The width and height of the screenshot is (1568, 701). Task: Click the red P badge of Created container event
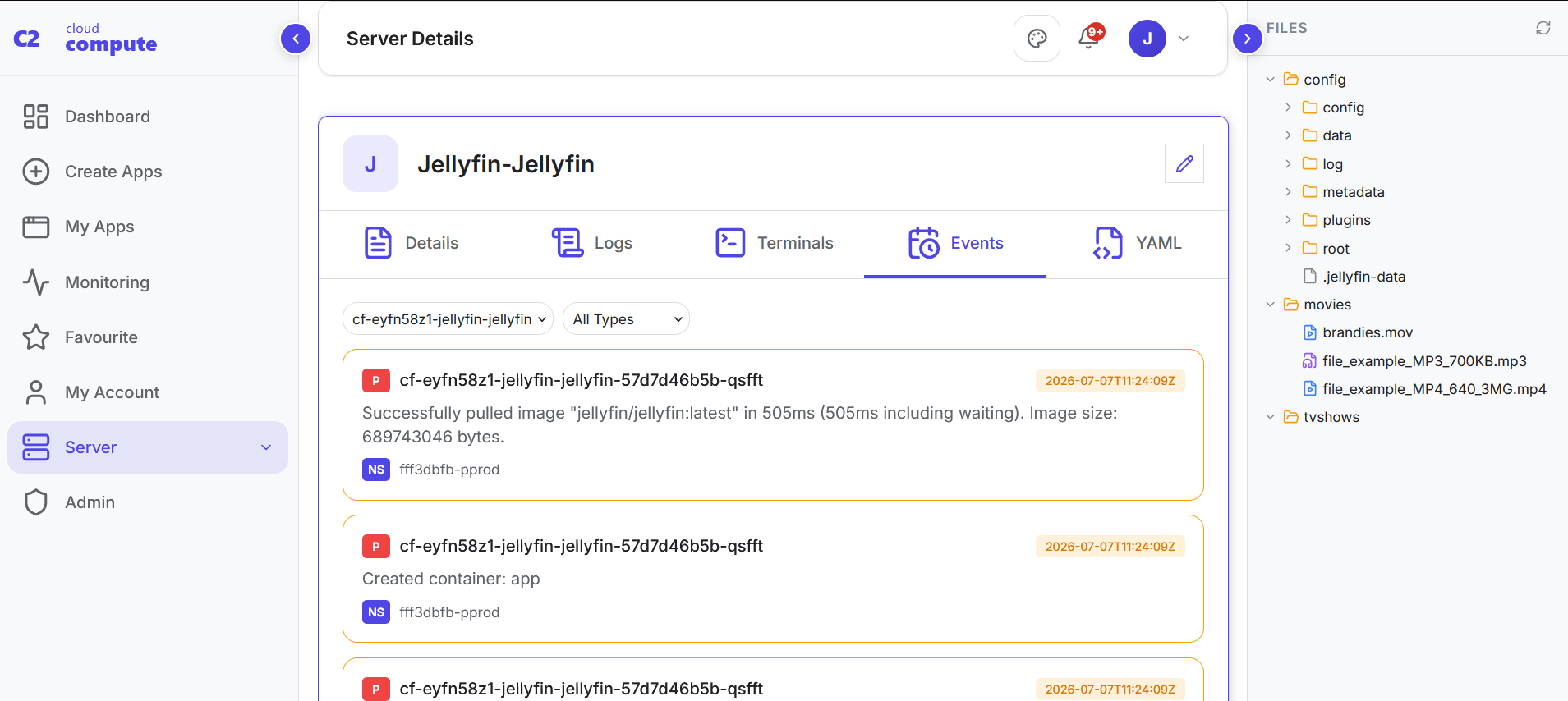(375, 546)
